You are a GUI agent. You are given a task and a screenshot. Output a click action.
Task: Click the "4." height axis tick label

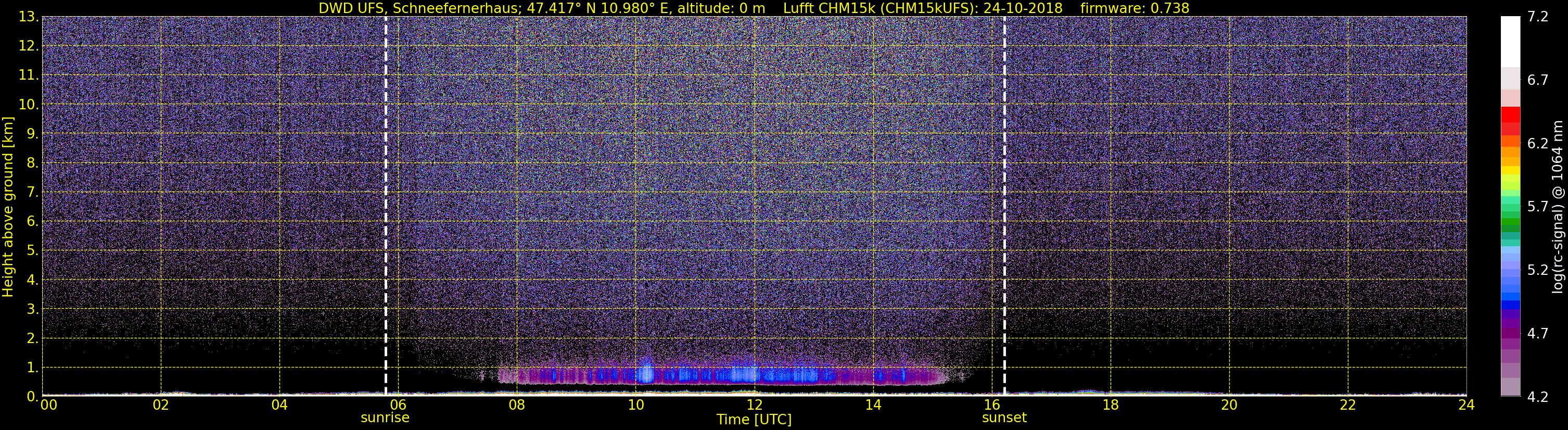[32, 280]
